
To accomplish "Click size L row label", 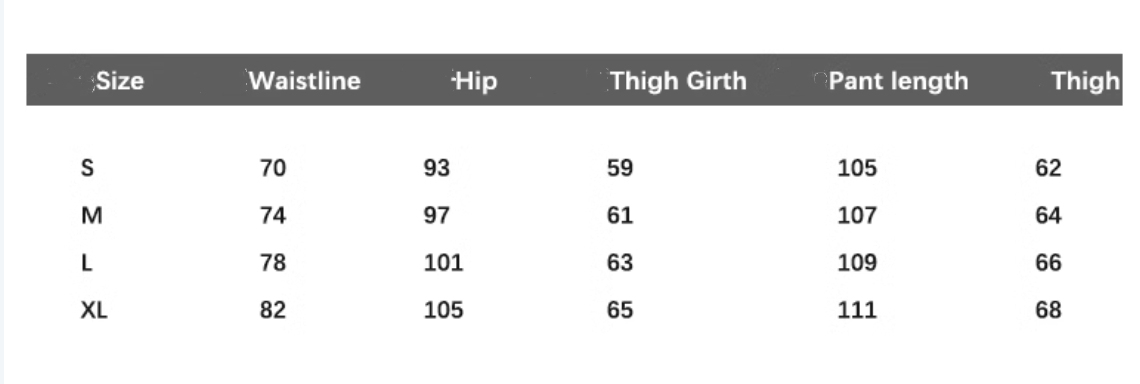I will (87, 263).
